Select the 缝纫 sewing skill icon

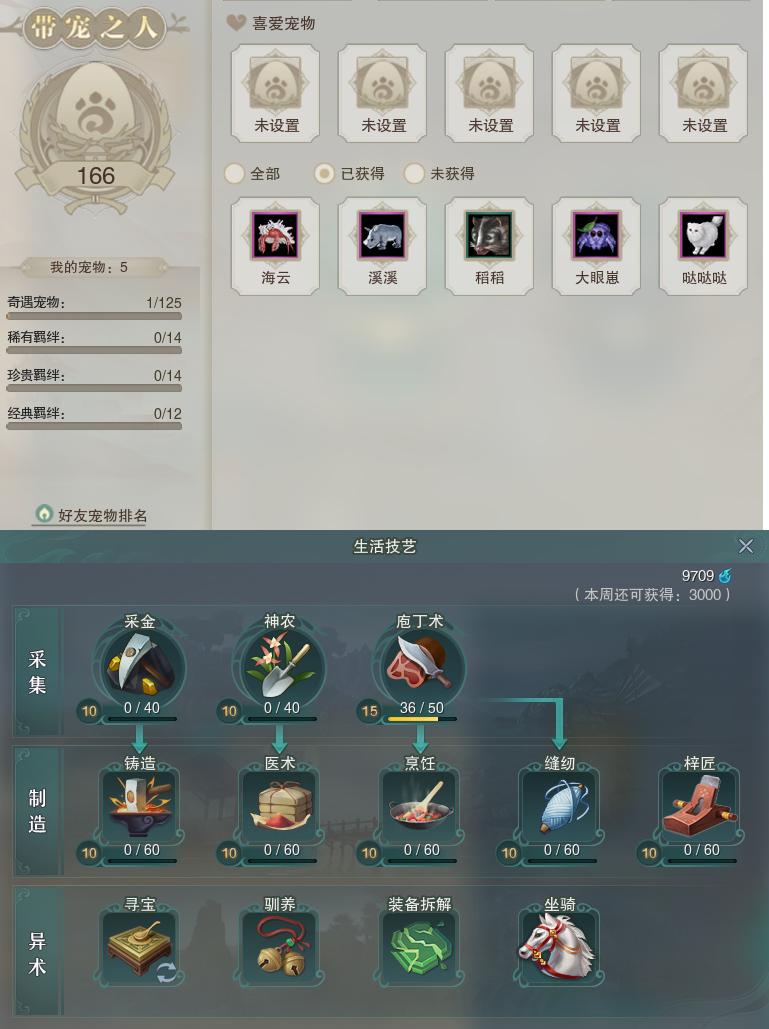pyautogui.click(x=560, y=807)
